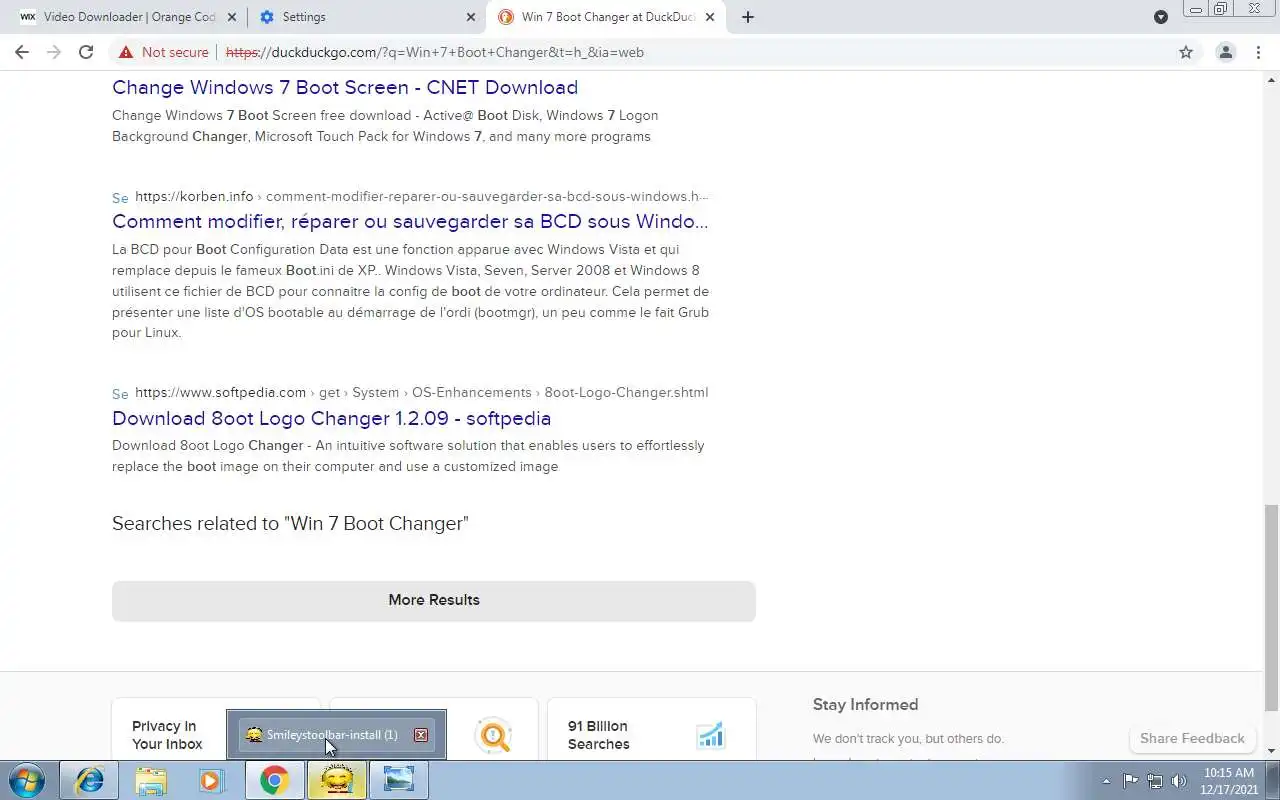The image size is (1280, 800).
Task: Click the magnifier icon in footer card
Action: coord(494,735)
